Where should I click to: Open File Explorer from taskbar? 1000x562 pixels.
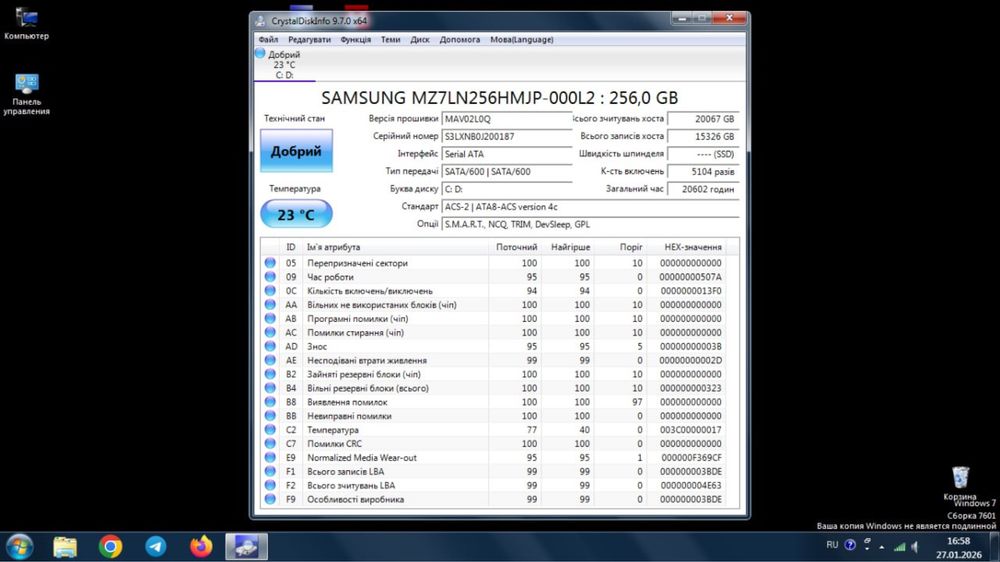pos(65,547)
